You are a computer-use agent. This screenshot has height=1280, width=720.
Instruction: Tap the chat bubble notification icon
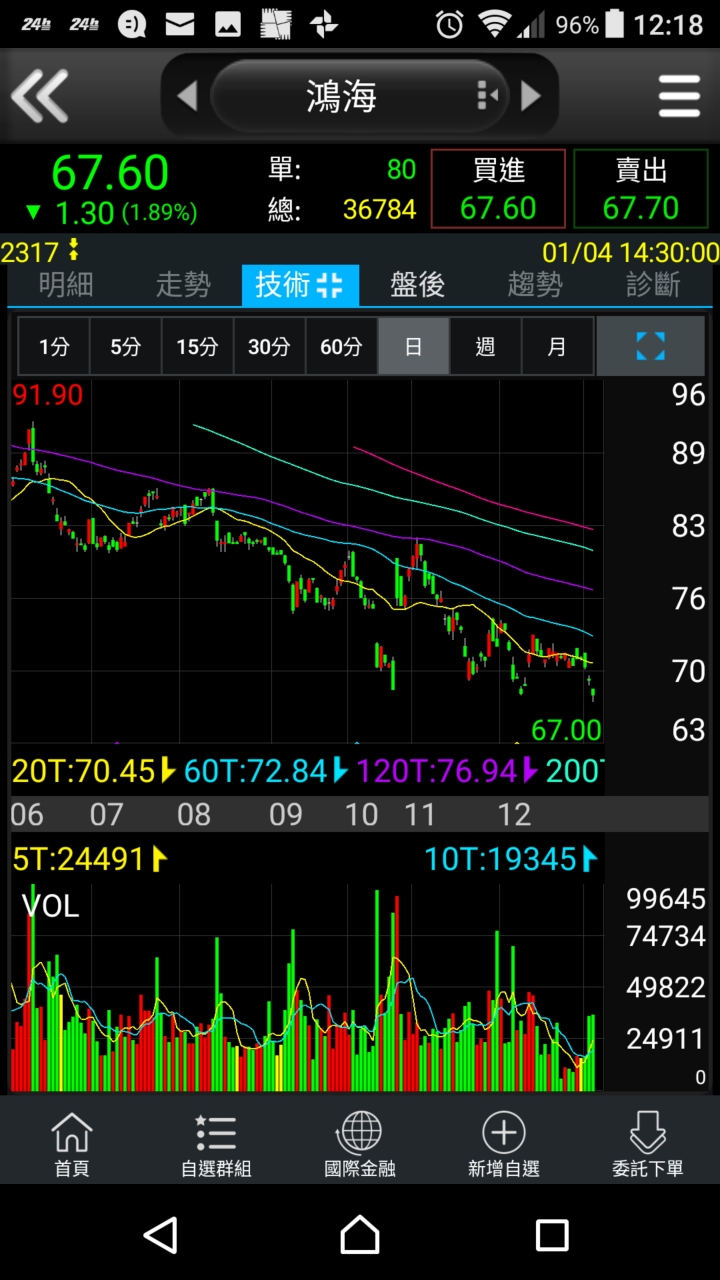point(132,24)
